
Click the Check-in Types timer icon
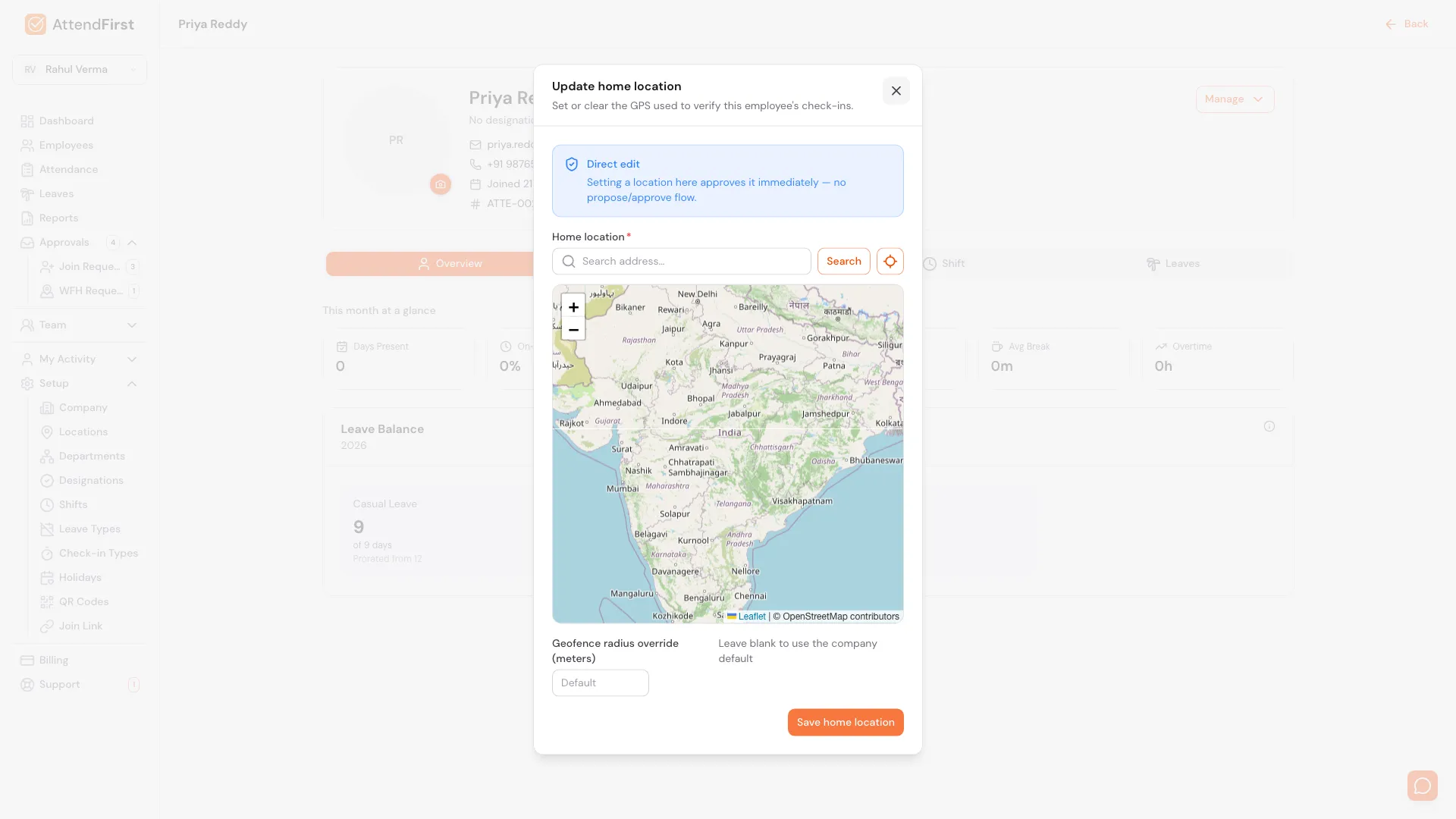[x=47, y=554]
